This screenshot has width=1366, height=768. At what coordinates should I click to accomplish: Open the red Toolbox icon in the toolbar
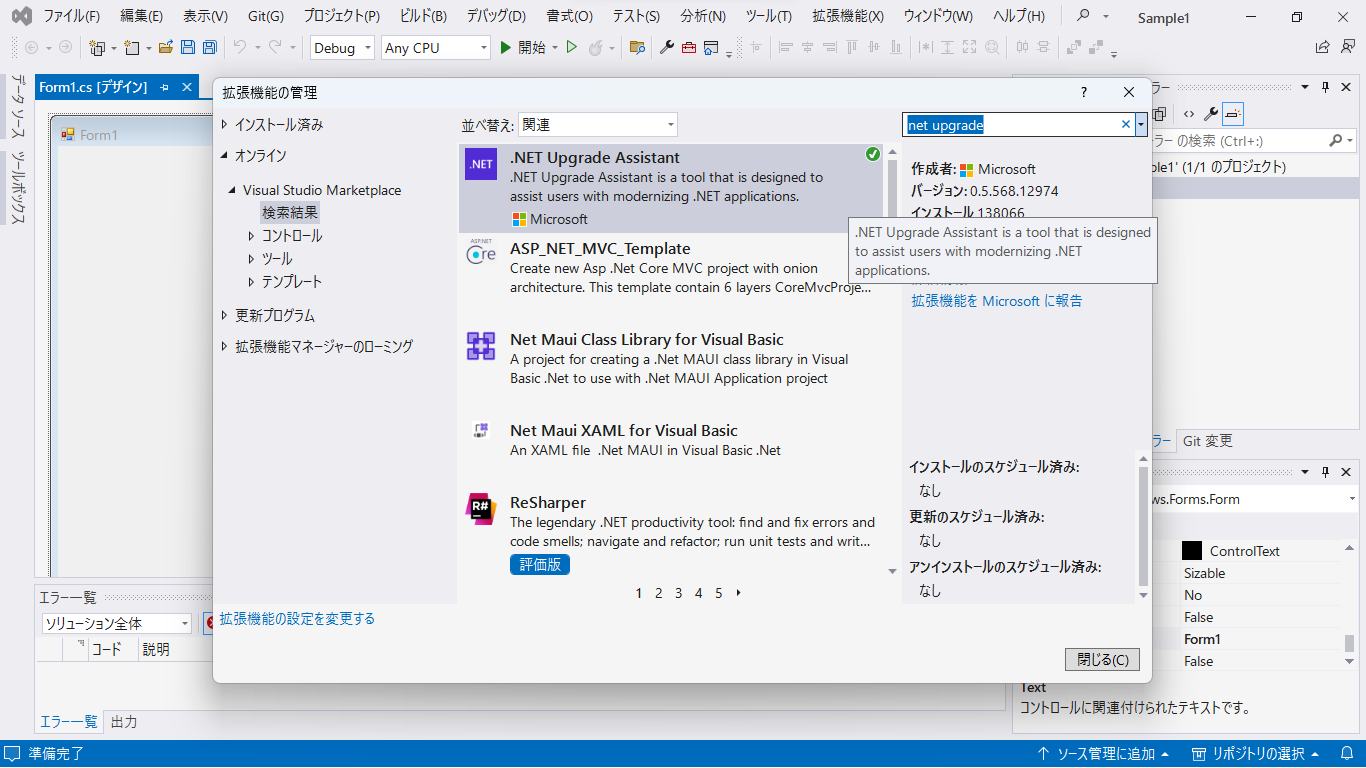(x=689, y=48)
